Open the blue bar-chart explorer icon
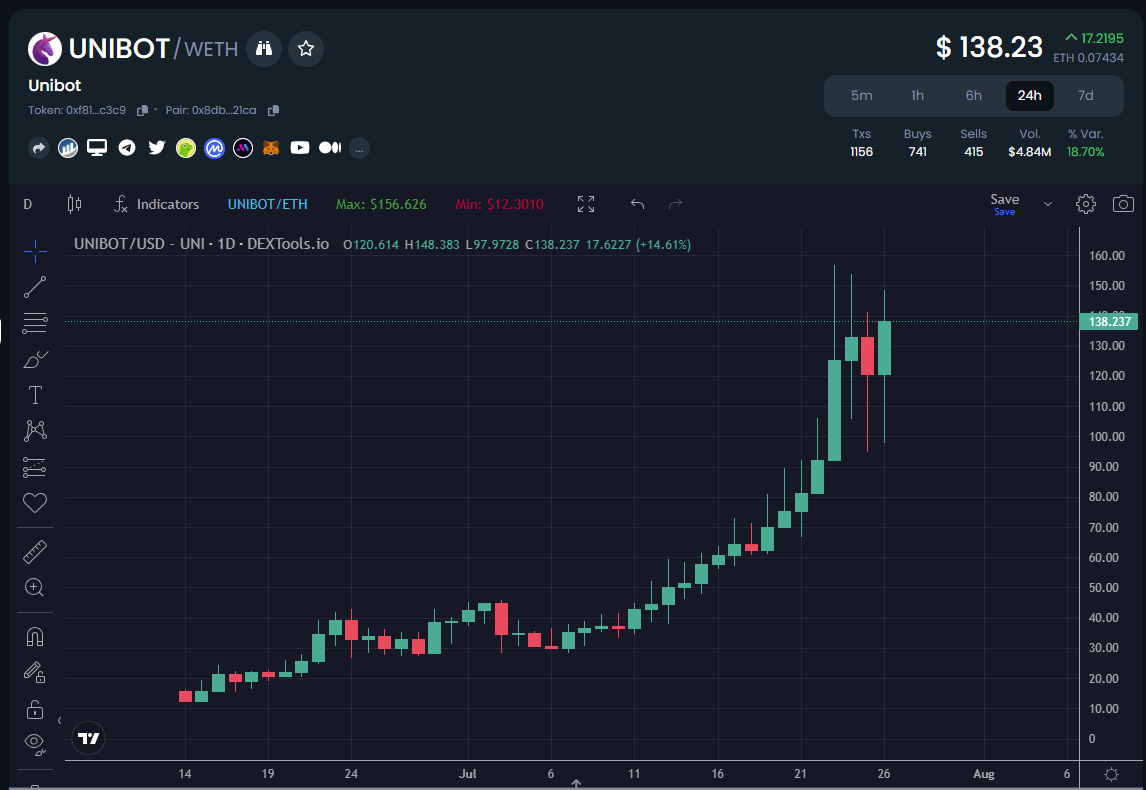Viewport: 1146px width, 790px height. (68, 148)
